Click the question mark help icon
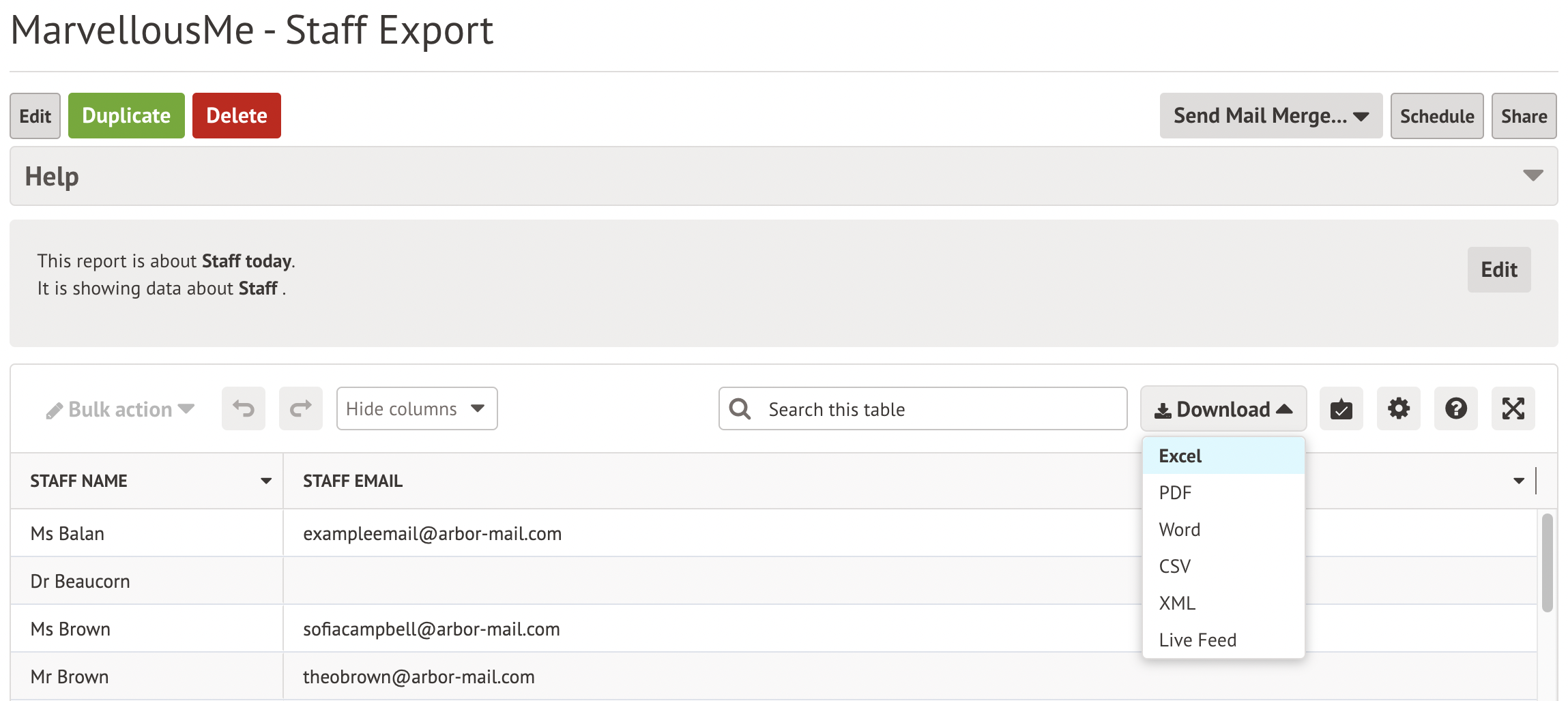Viewport: 1568px width, 701px height. click(1455, 408)
